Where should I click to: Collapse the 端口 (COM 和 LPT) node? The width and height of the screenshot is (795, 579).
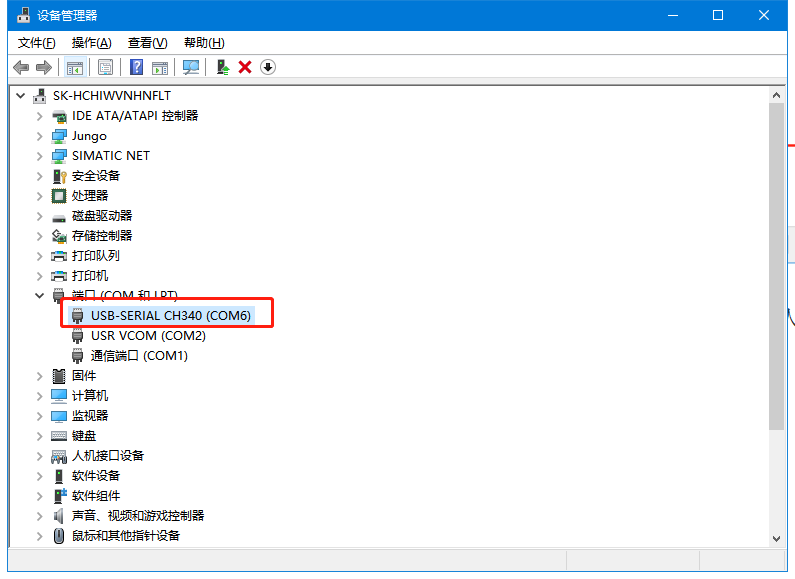coord(40,296)
